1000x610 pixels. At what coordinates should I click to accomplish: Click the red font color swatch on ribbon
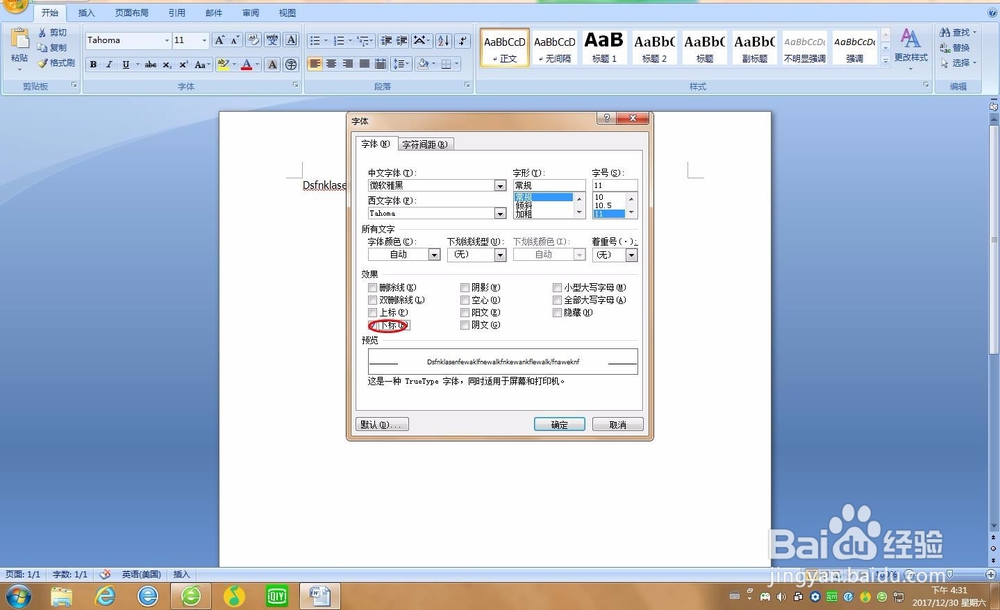tap(247, 64)
